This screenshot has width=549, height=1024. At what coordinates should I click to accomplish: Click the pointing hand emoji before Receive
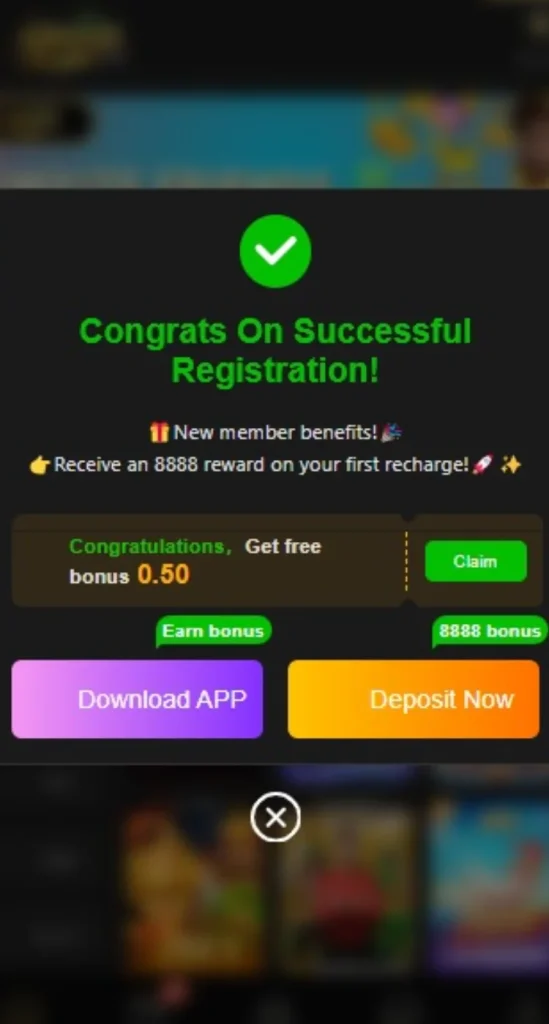(x=40, y=466)
